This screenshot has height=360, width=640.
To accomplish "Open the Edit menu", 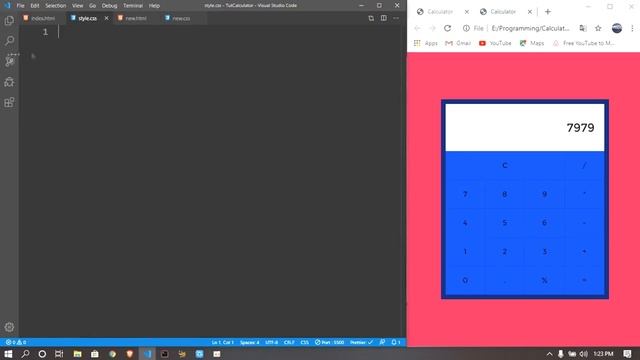I will 35,6.
